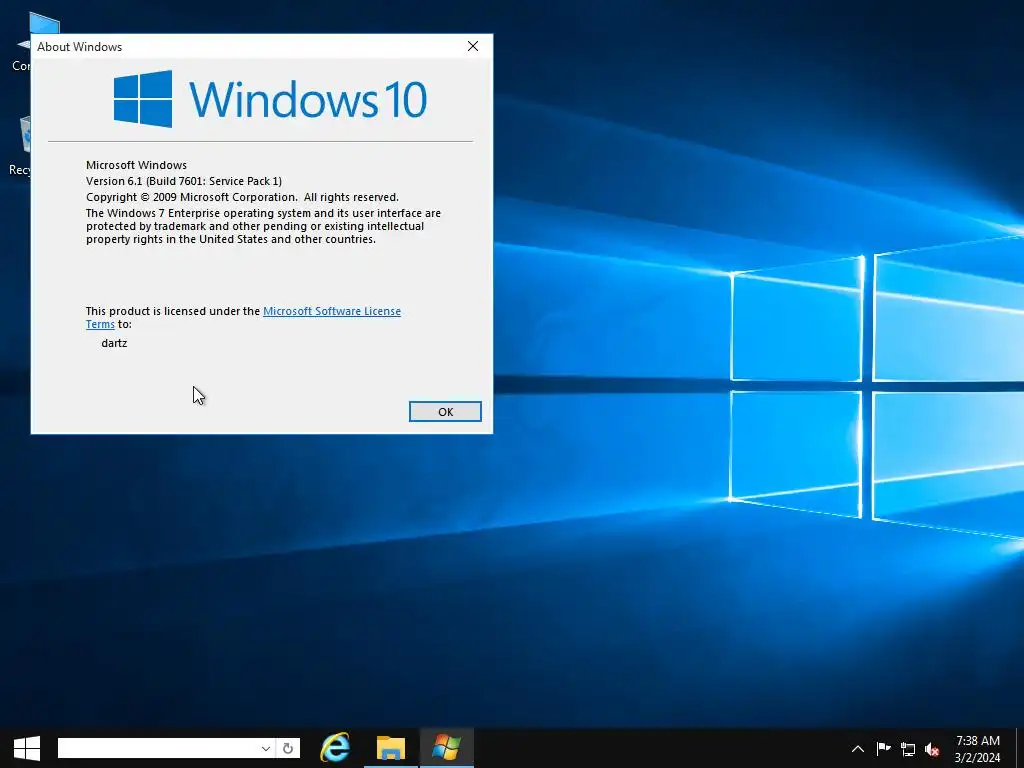Click the refresh icon beside the address bar
The width and height of the screenshot is (1024, 768).
click(x=288, y=748)
